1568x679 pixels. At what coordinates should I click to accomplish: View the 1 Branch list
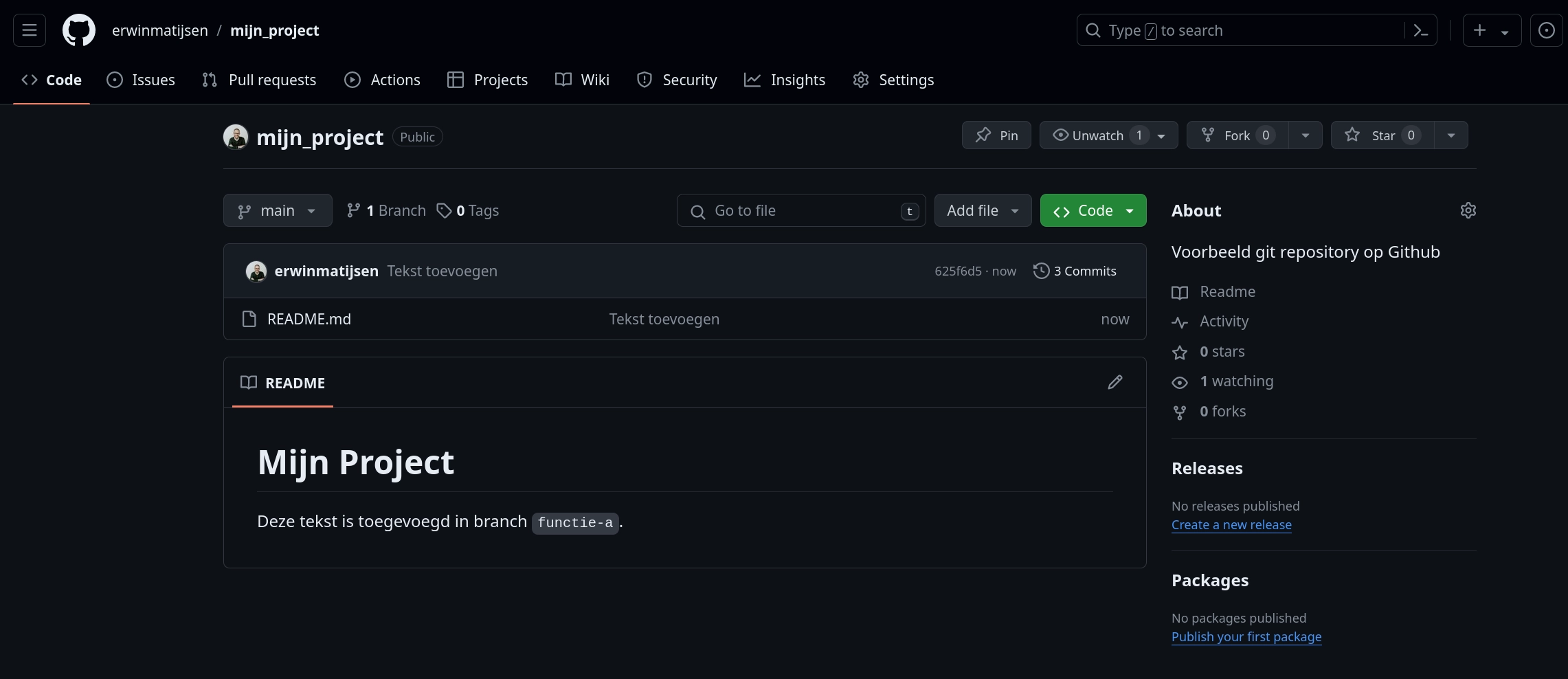(x=386, y=210)
